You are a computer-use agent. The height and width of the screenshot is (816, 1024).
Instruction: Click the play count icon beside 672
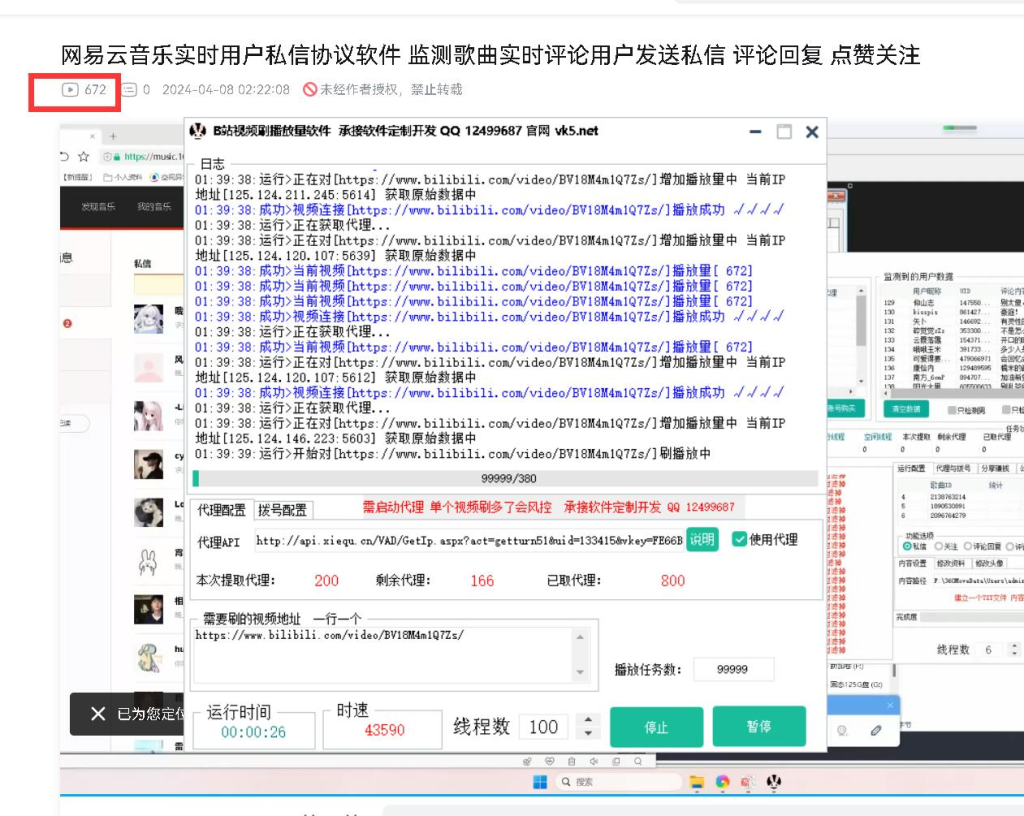coord(70,89)
